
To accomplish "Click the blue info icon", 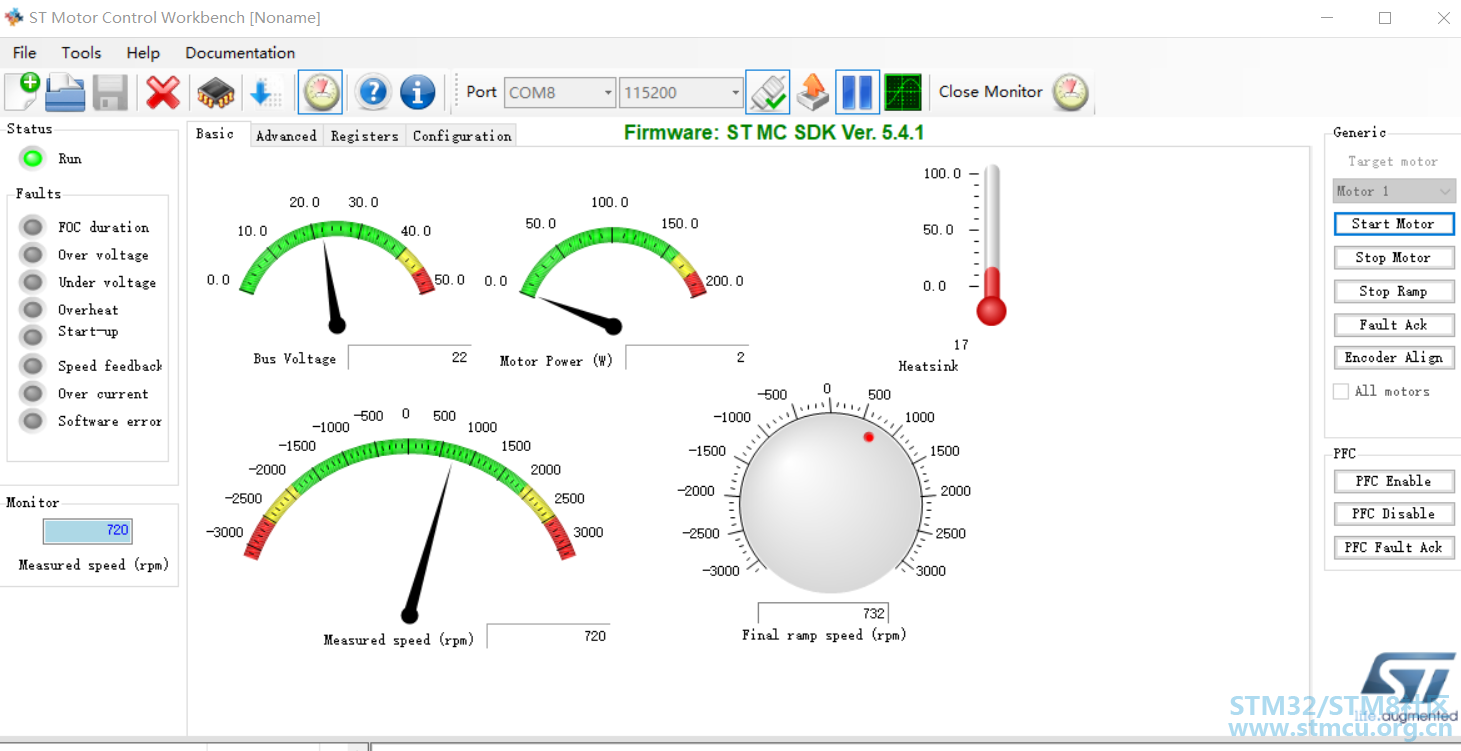I will coord(417,92).
